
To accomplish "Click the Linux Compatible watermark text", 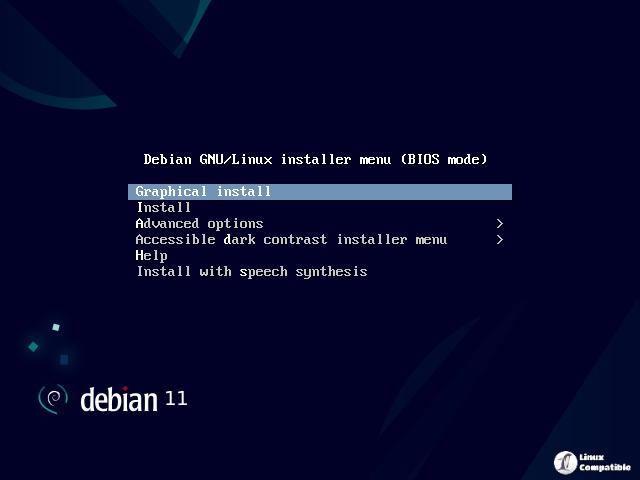I will coord(604,462).
